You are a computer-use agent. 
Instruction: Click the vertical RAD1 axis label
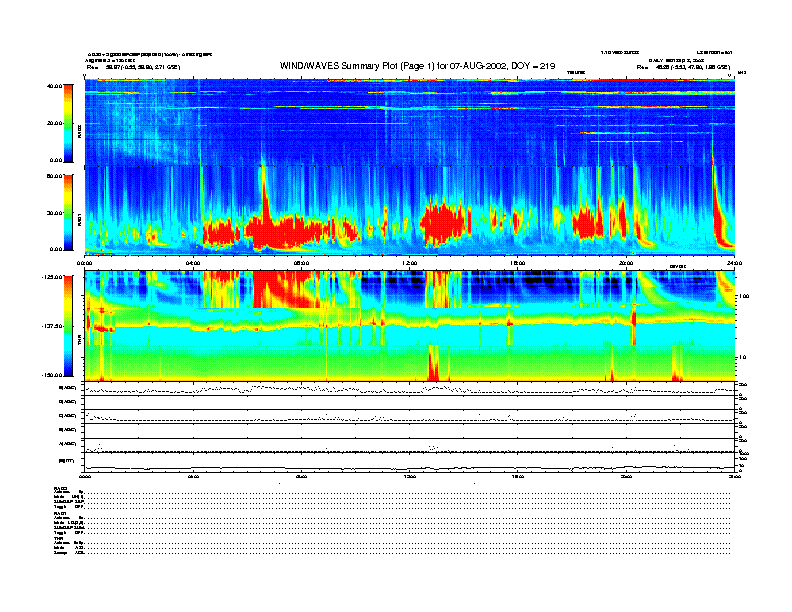click(x=79, y=219)
